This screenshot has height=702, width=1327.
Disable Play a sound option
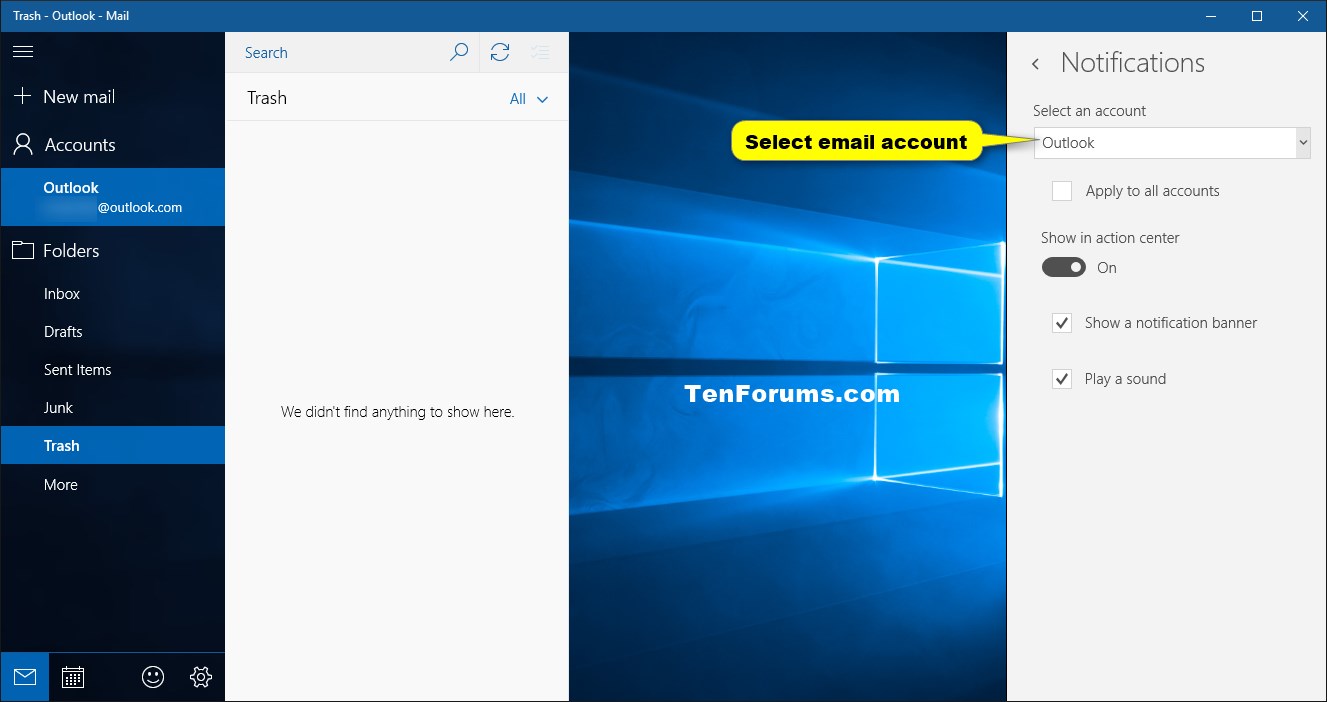[x=1062, y=378]
